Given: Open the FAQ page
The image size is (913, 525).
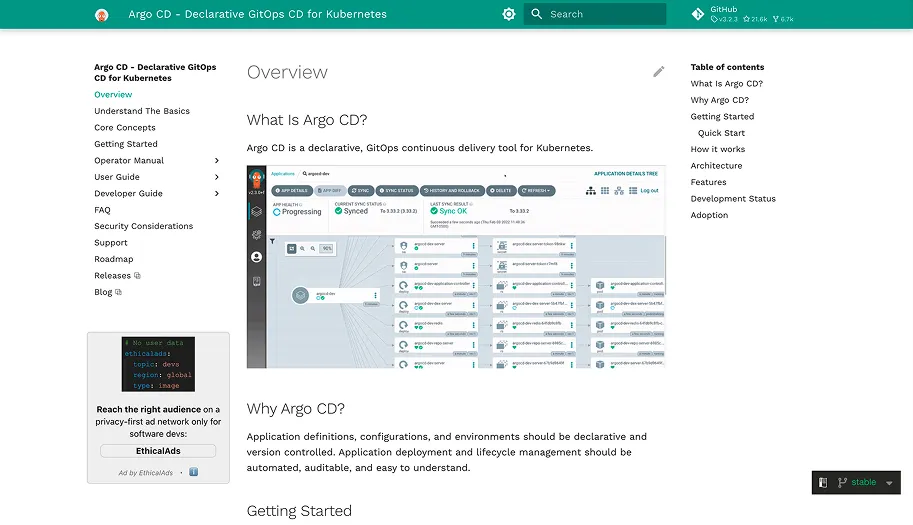Looking at the screenshot, I should point(102,210).
